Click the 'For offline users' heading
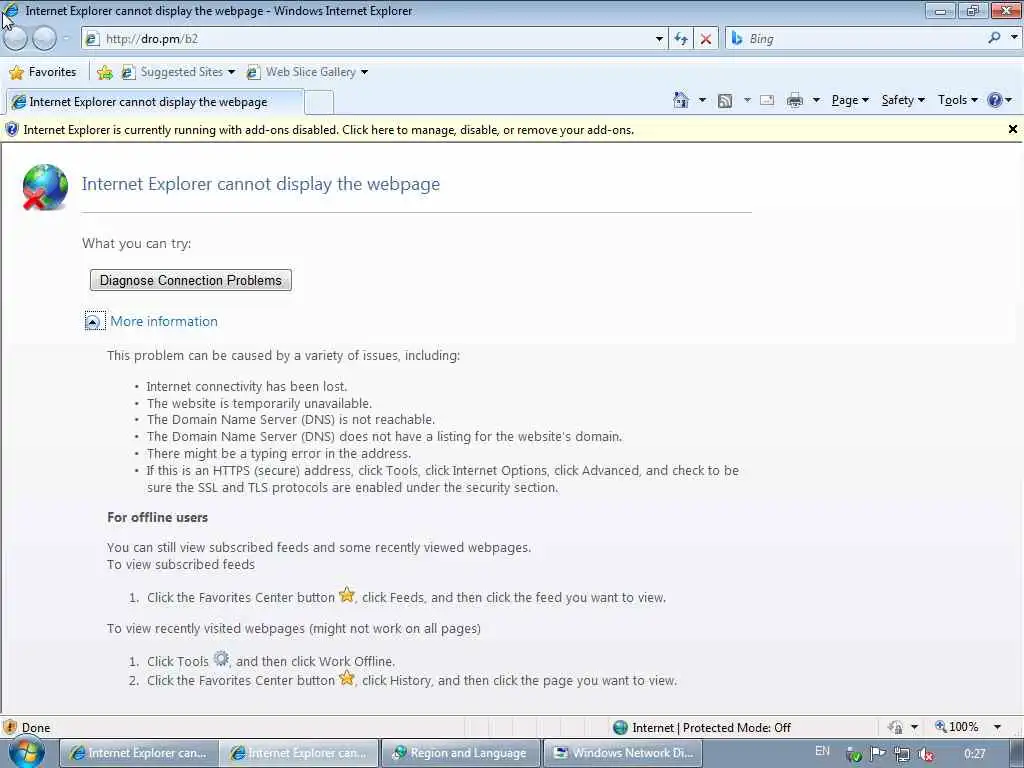The image size is (1024, 768). [157, 517]
